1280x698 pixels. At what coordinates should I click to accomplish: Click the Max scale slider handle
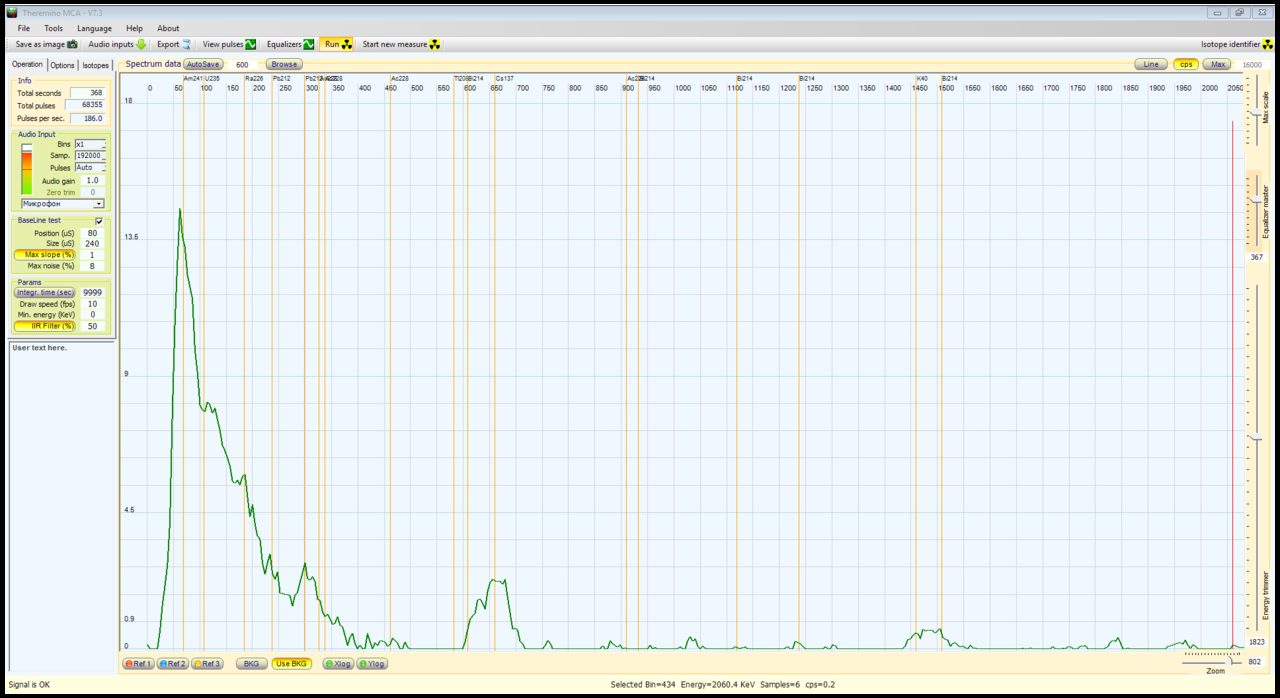[1256, 113]
